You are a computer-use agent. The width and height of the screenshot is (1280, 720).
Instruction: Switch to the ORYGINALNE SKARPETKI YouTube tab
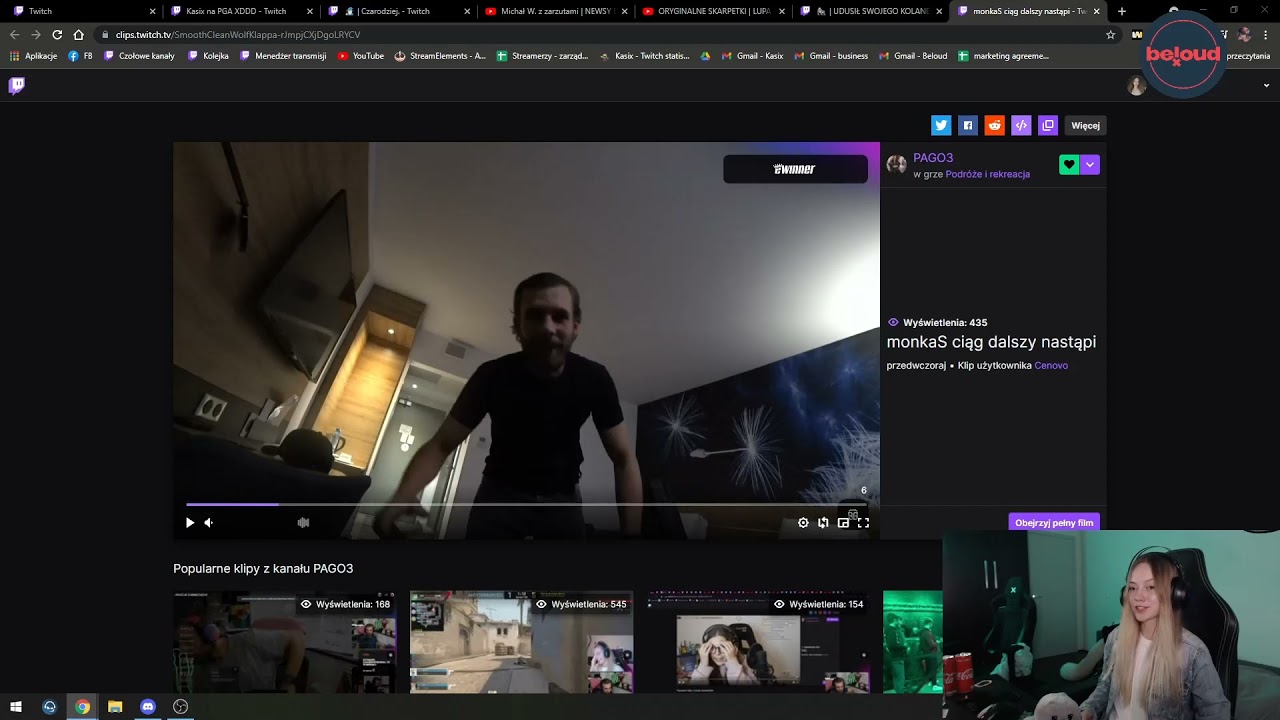coord(714,11)
